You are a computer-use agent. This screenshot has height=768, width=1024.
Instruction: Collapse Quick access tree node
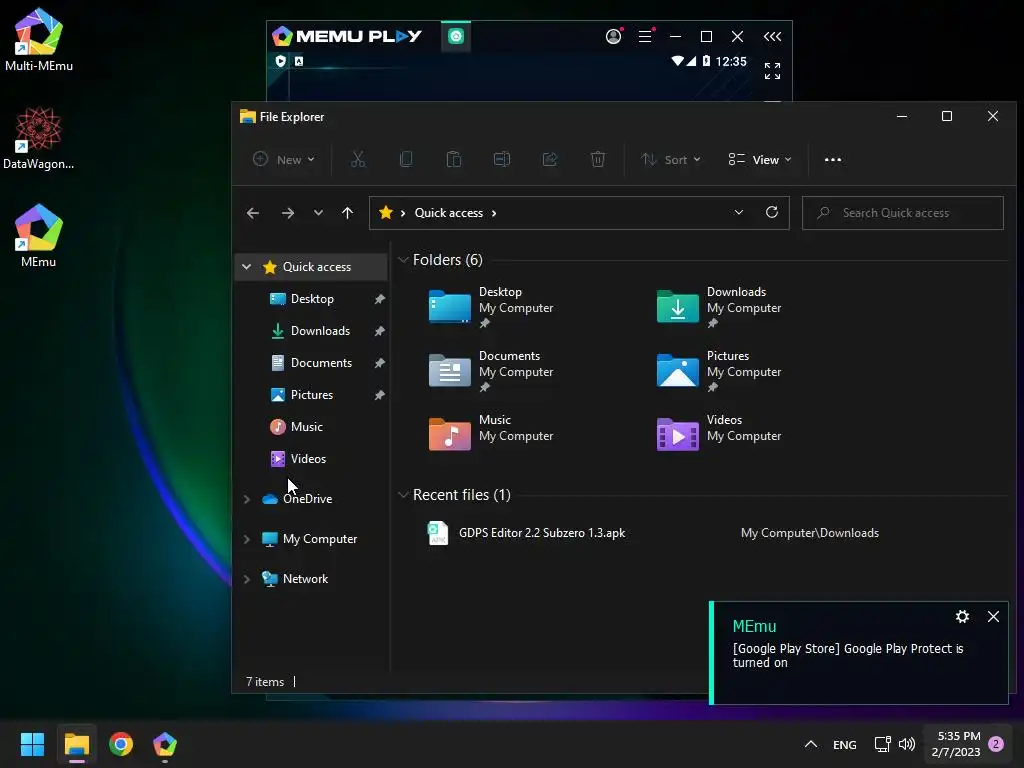click(247, 266)
